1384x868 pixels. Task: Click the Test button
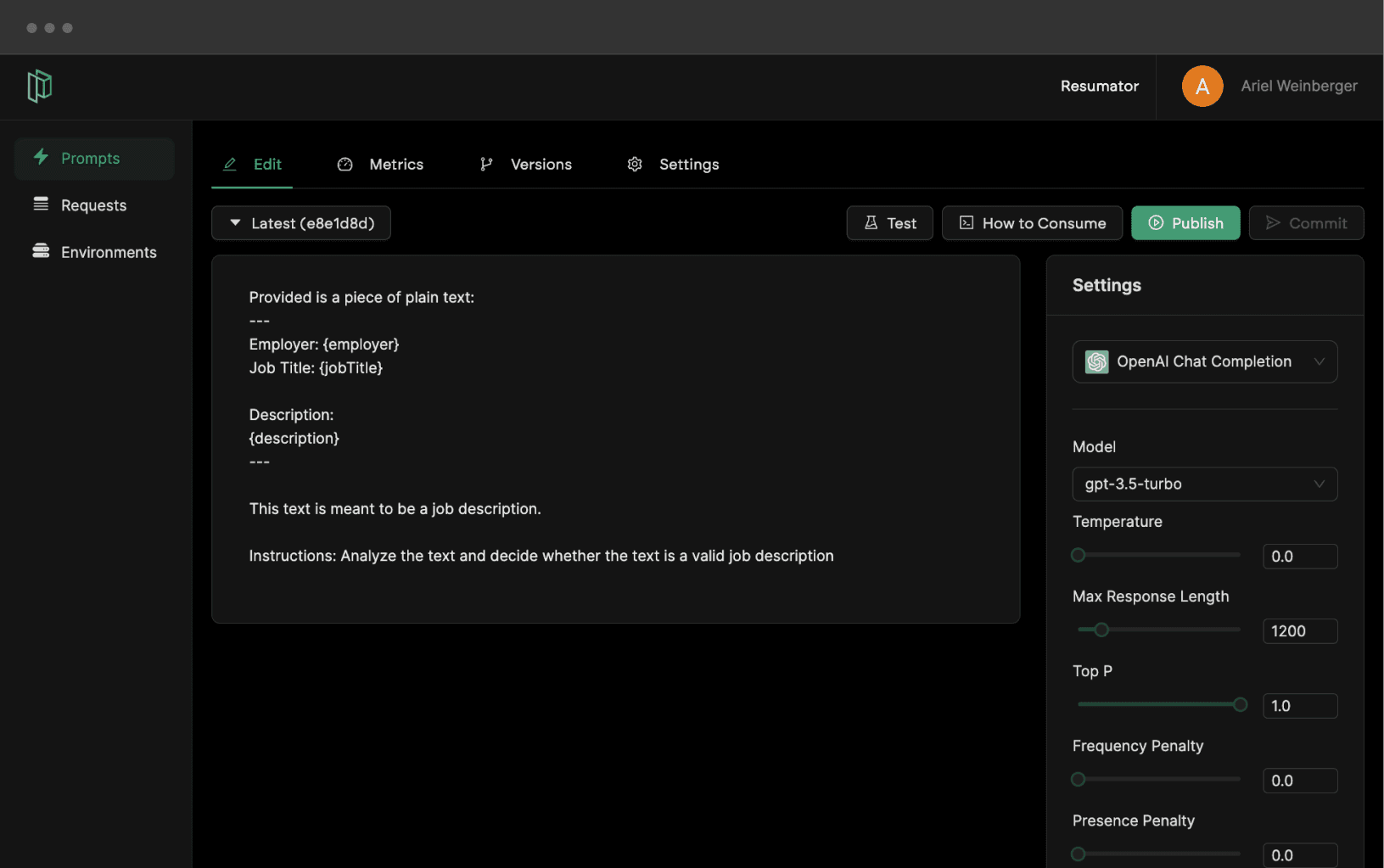889,223
